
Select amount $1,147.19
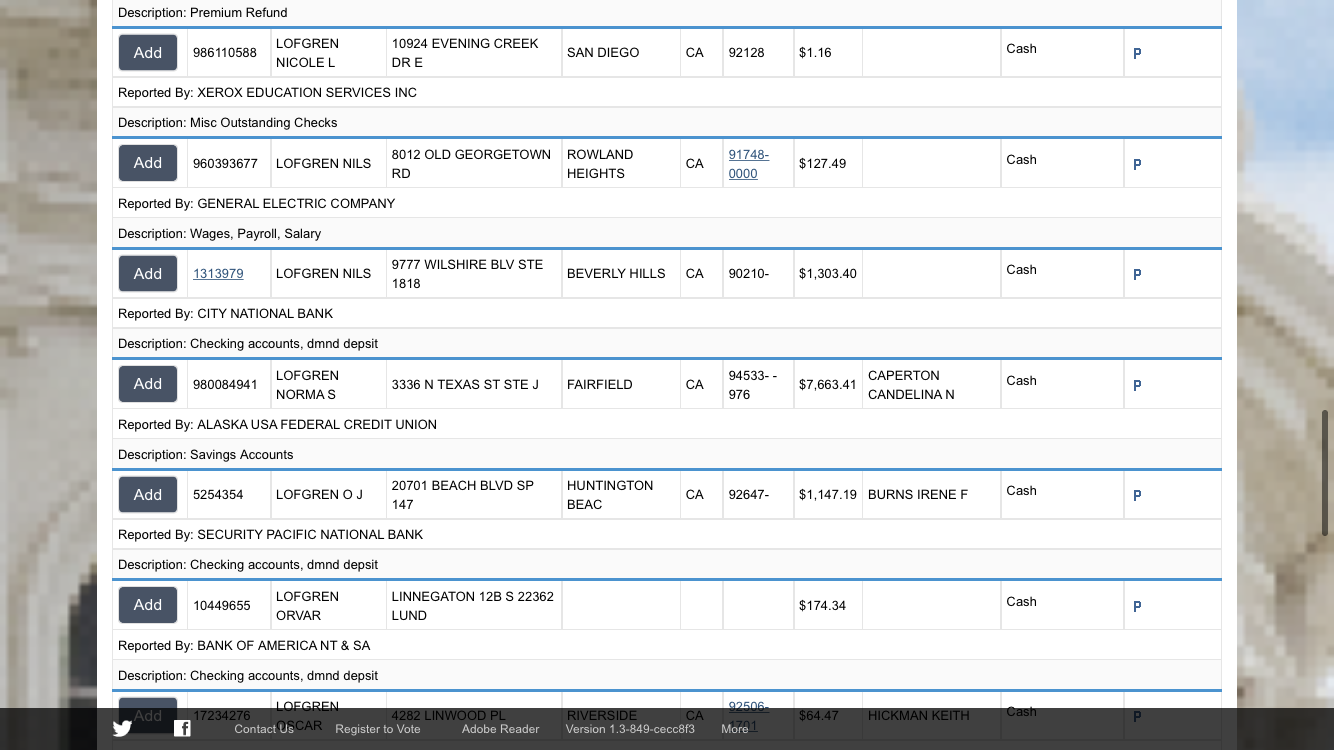click(x=828, y=495)
